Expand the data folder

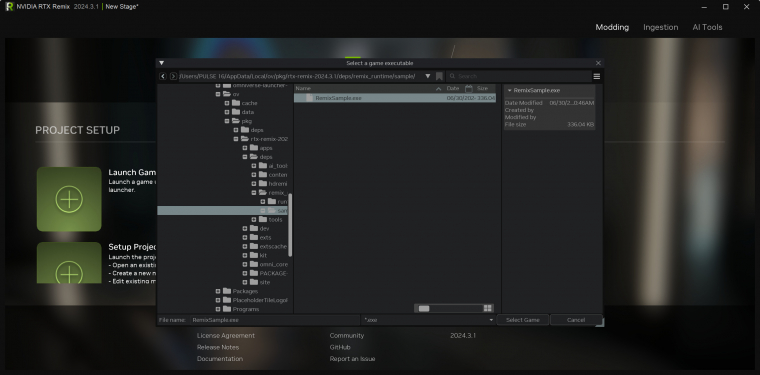227,112
